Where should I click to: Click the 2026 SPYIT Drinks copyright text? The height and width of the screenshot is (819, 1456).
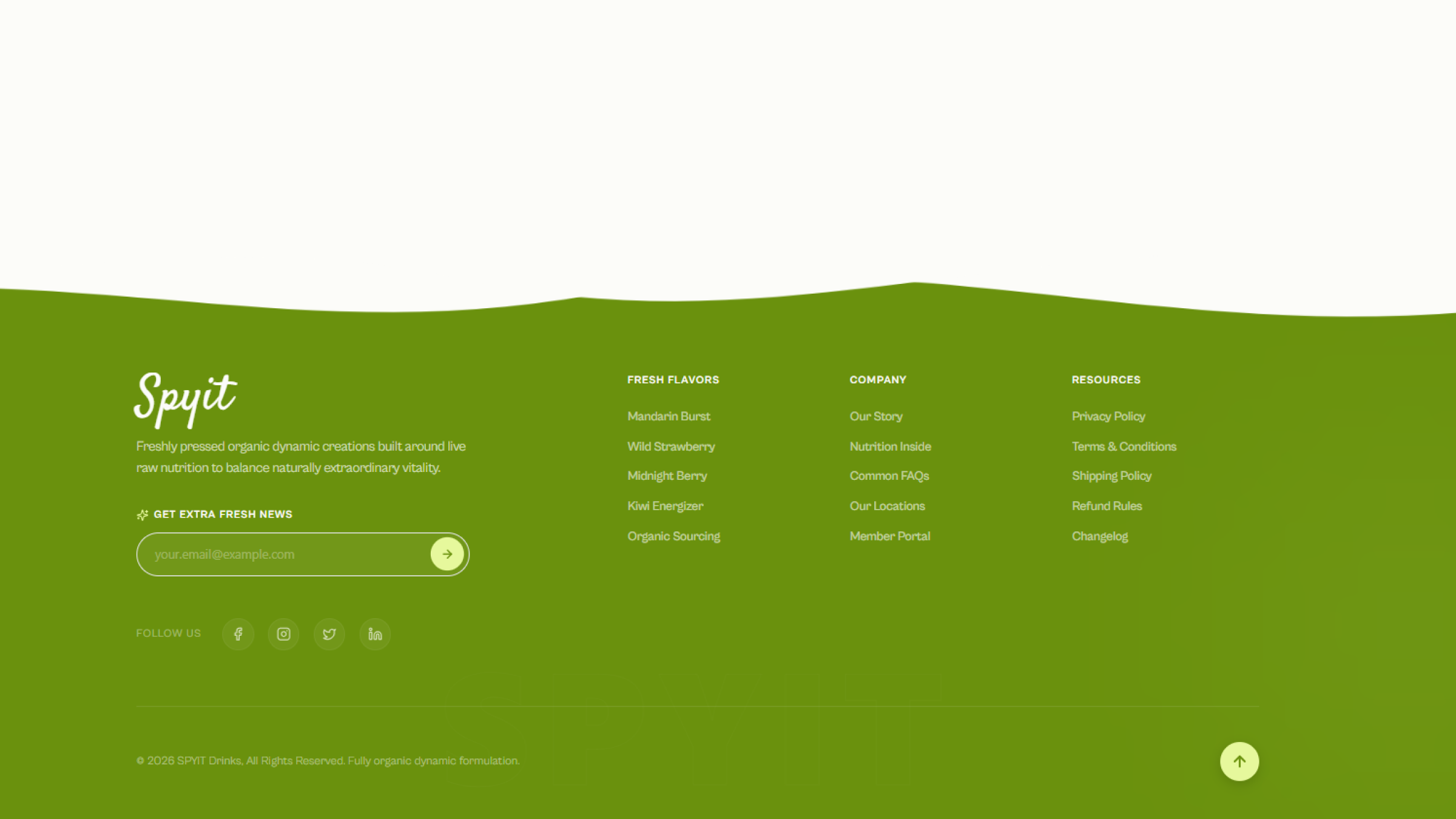328,761
